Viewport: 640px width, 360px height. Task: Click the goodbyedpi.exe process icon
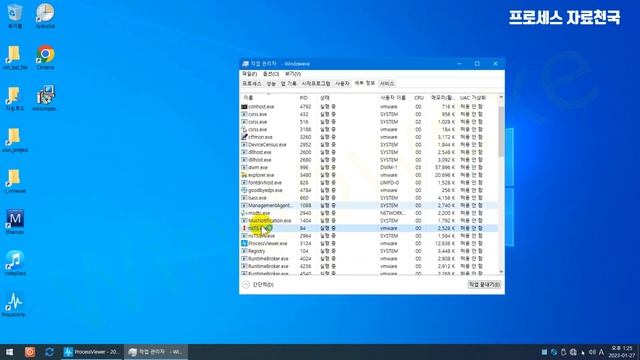[x=244, y=190]
